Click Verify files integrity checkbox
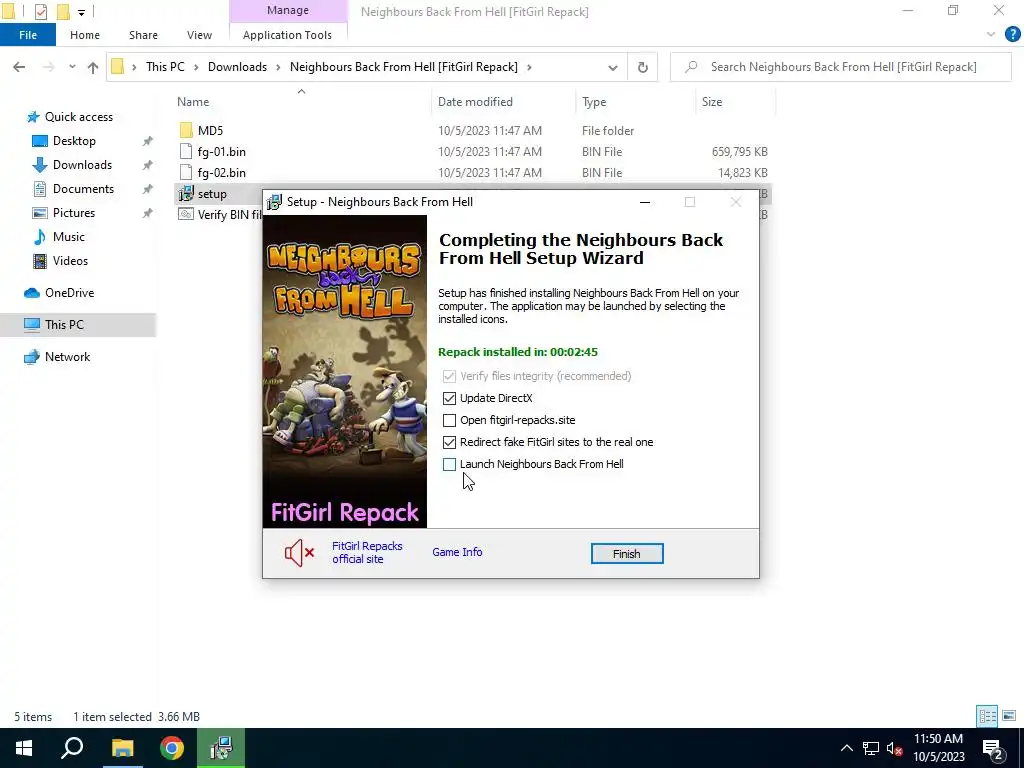 (449, 376)
